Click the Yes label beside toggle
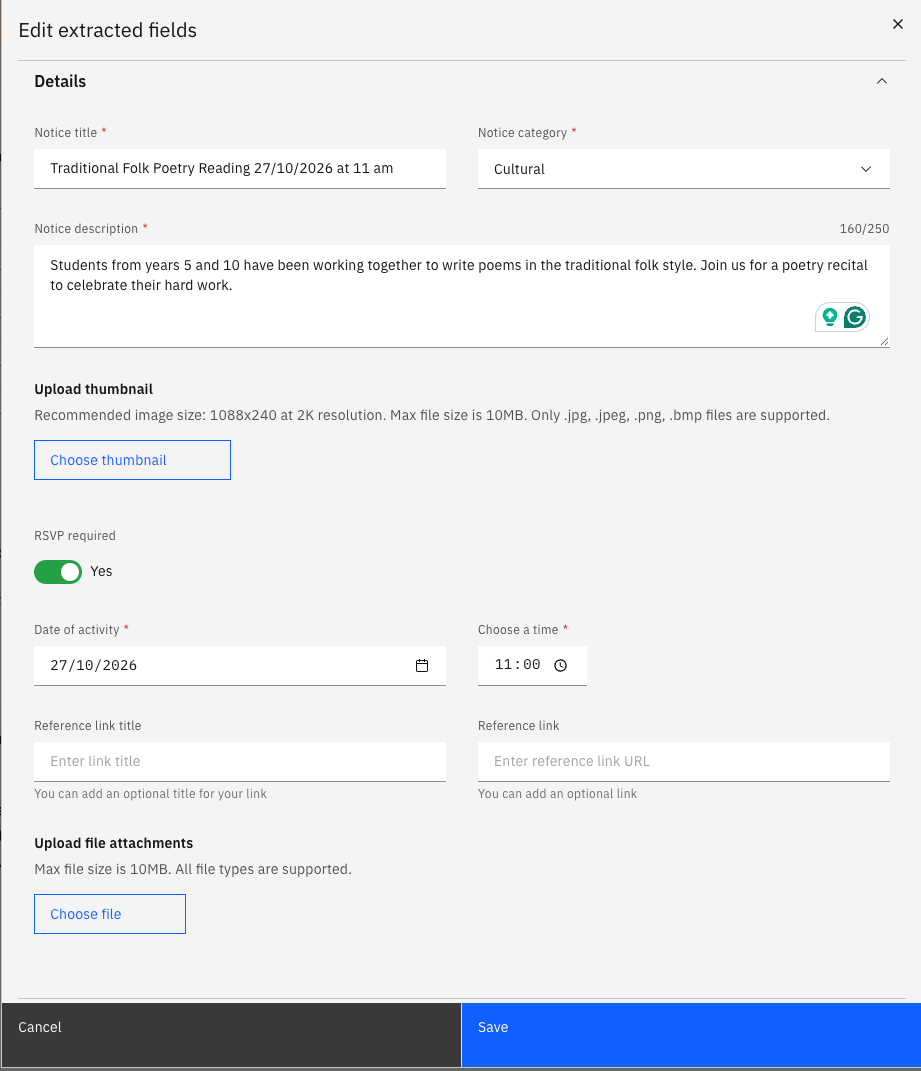Viewport: 921px width, 1071px height. (x=101, y=572)
